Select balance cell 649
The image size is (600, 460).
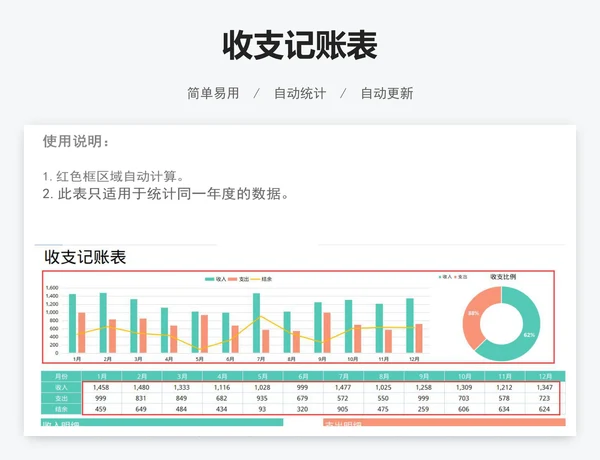(x=141, y=409)
